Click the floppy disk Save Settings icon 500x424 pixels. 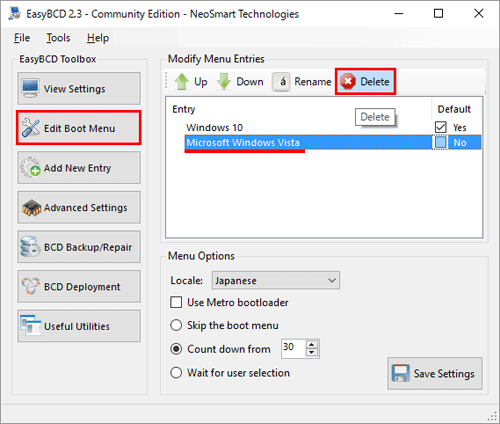click(400, 373)
